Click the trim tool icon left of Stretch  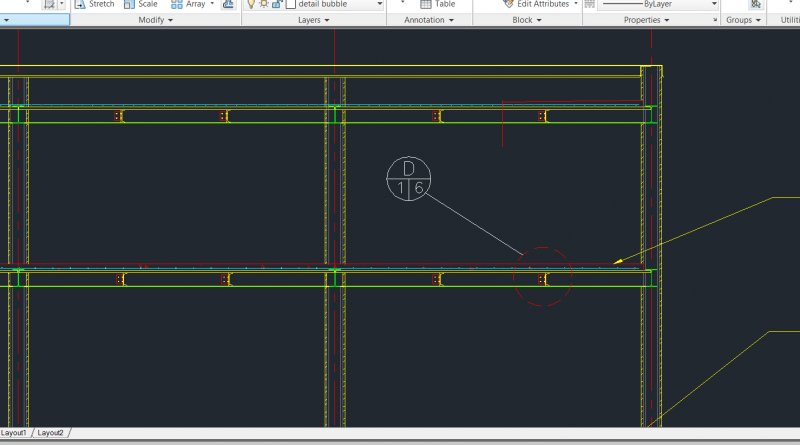click(x=49, y=4)
